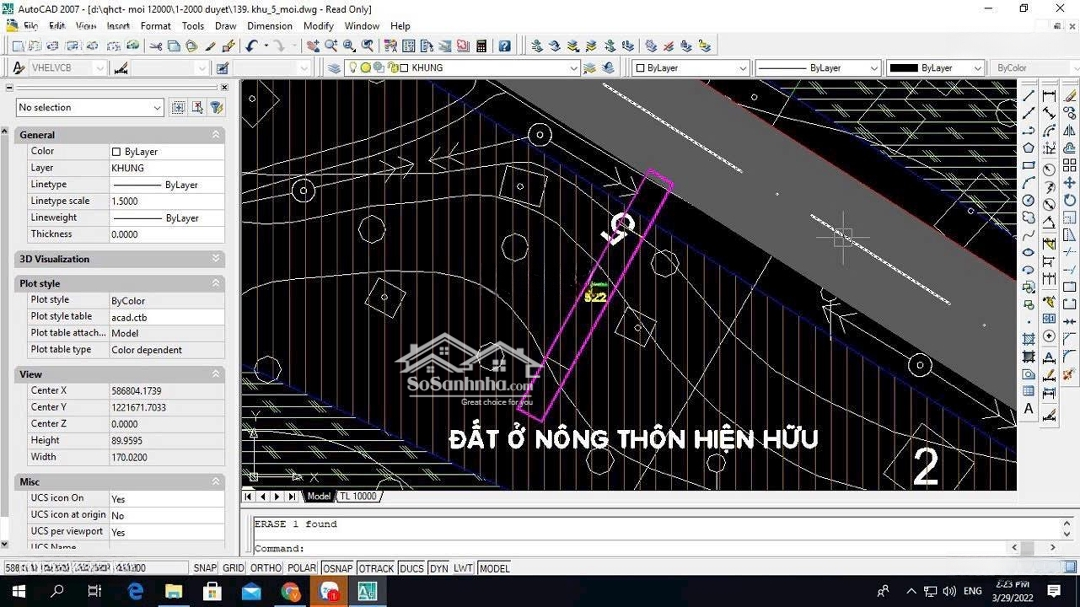The height and width of the screenshot is (607, 1080).
Task: Pick the Multiline Text tool
Action: pyautogui.click(x=1029, y=409)
